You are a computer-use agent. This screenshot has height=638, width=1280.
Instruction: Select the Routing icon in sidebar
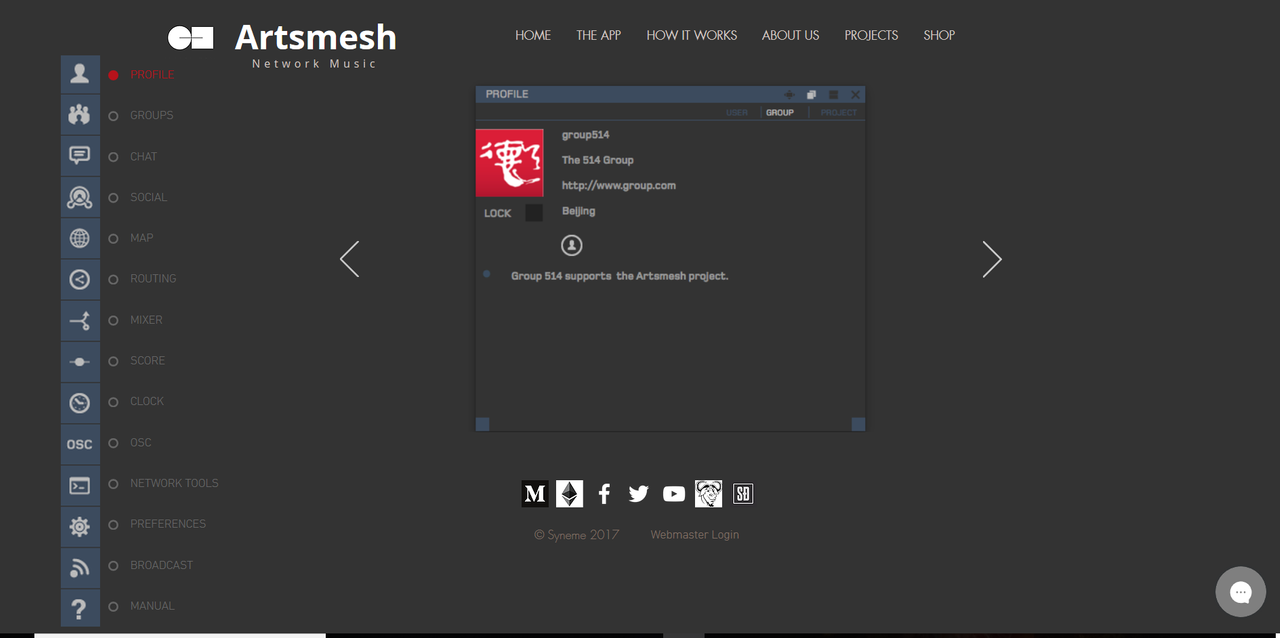pos(80,279)
